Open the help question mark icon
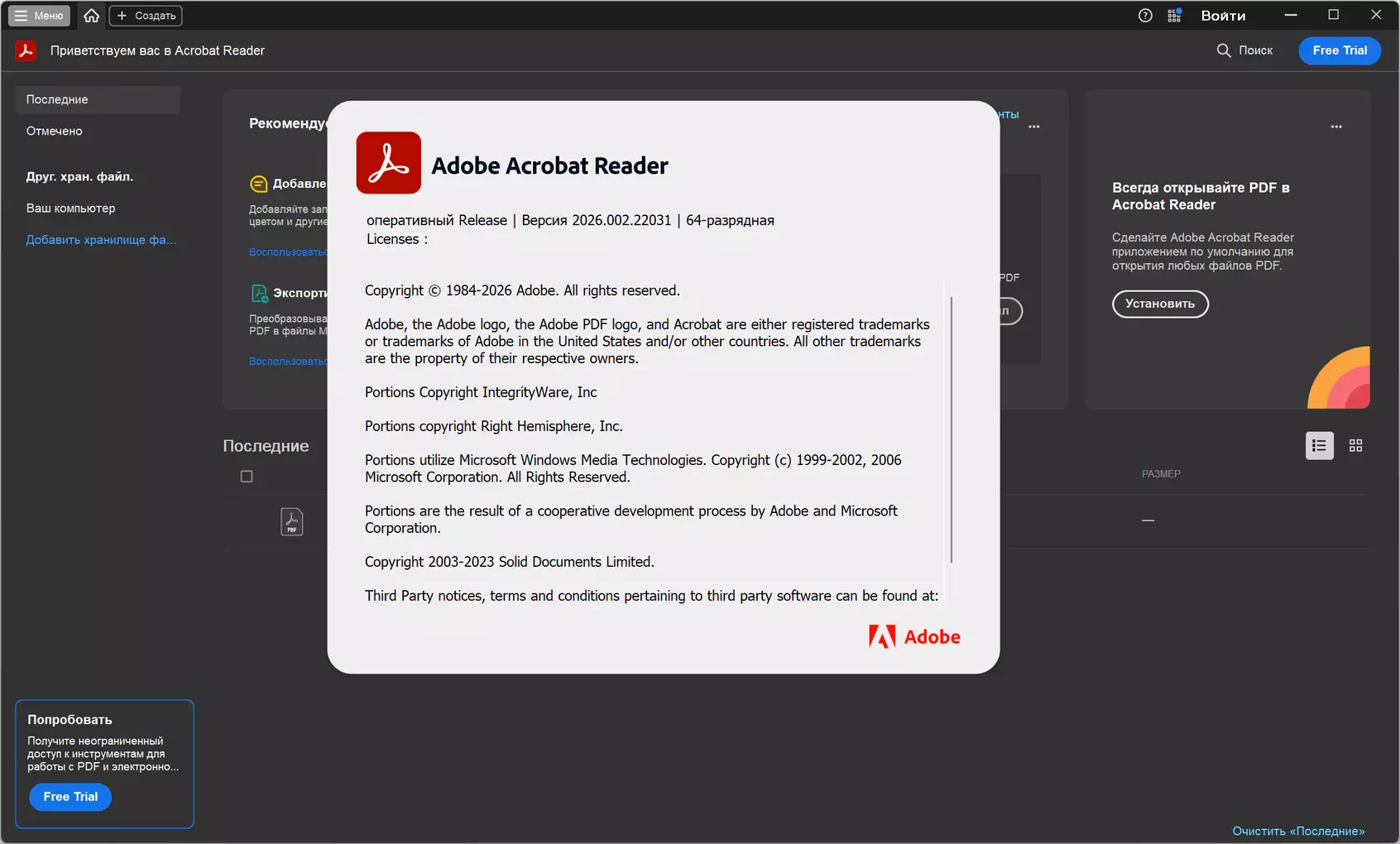 1145,16
